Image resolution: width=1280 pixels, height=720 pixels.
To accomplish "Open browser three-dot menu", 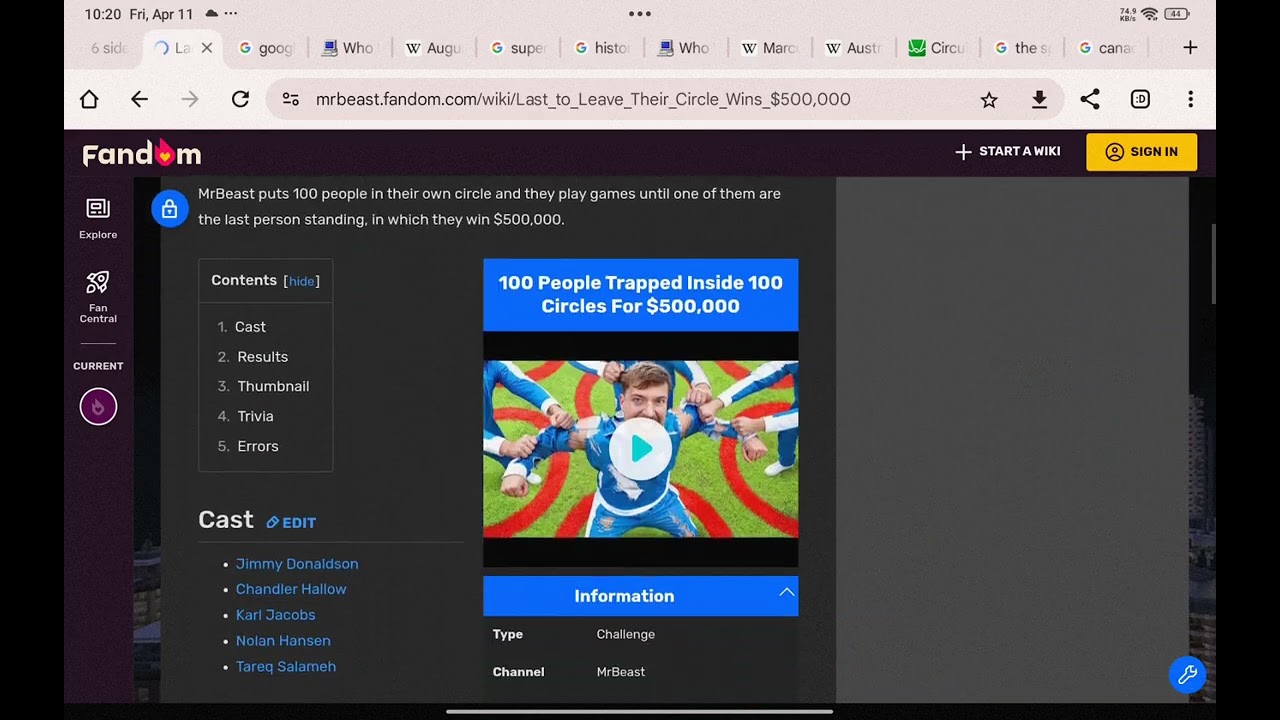I will tap(1190, 99).
